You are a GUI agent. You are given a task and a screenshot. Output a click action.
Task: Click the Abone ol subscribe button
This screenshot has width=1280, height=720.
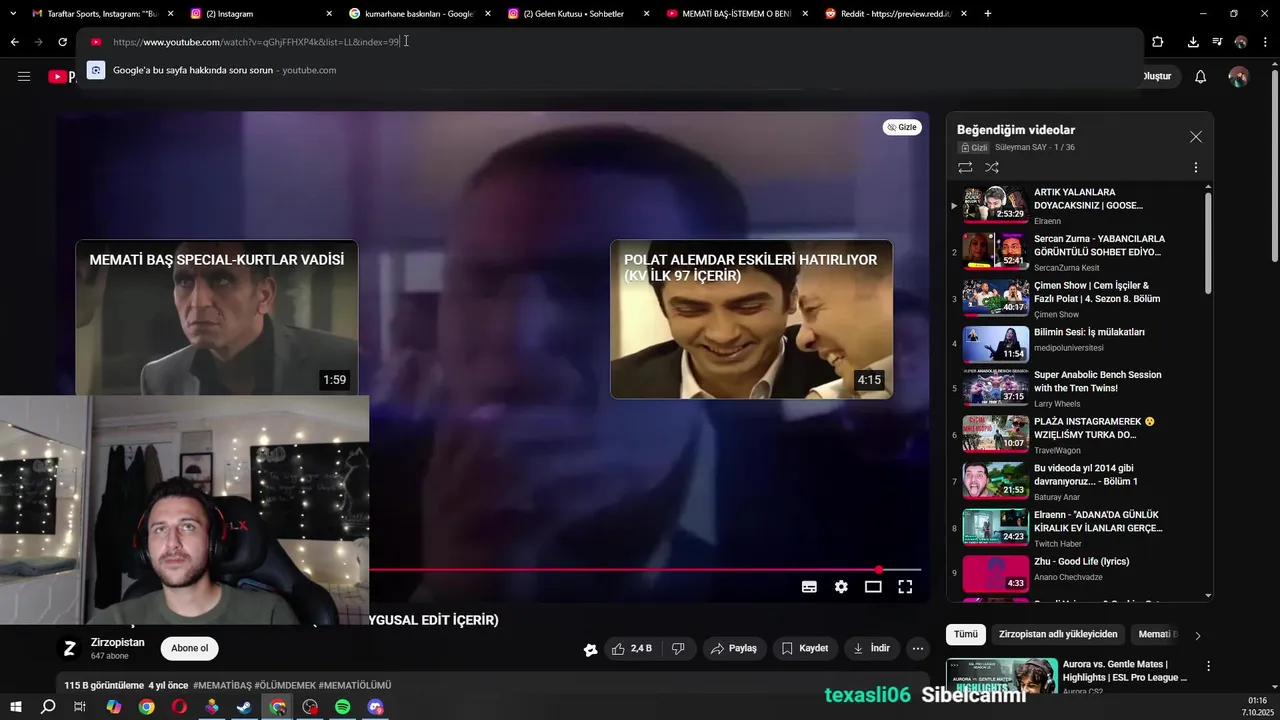point(189,648)
